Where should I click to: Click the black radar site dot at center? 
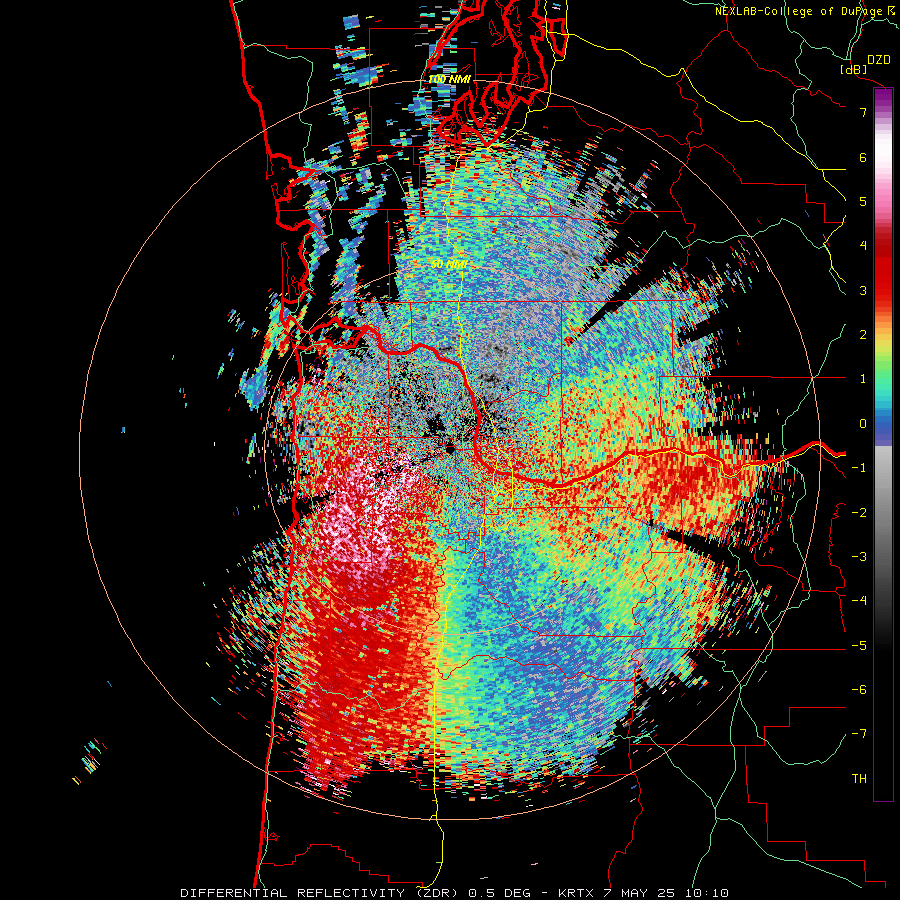click(x=449, y=449)
